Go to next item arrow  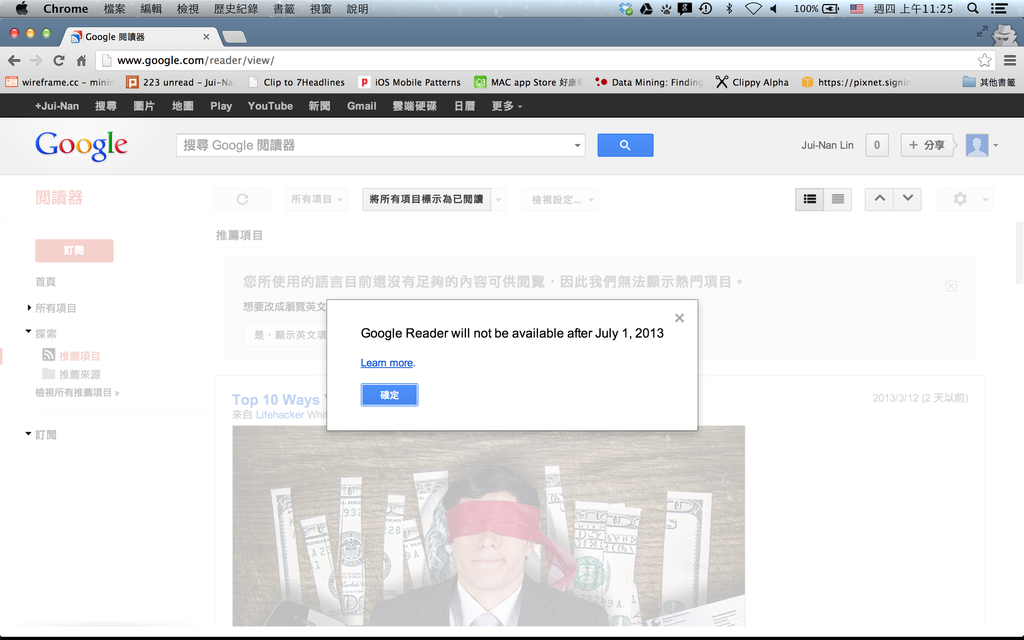click(908, 199)
